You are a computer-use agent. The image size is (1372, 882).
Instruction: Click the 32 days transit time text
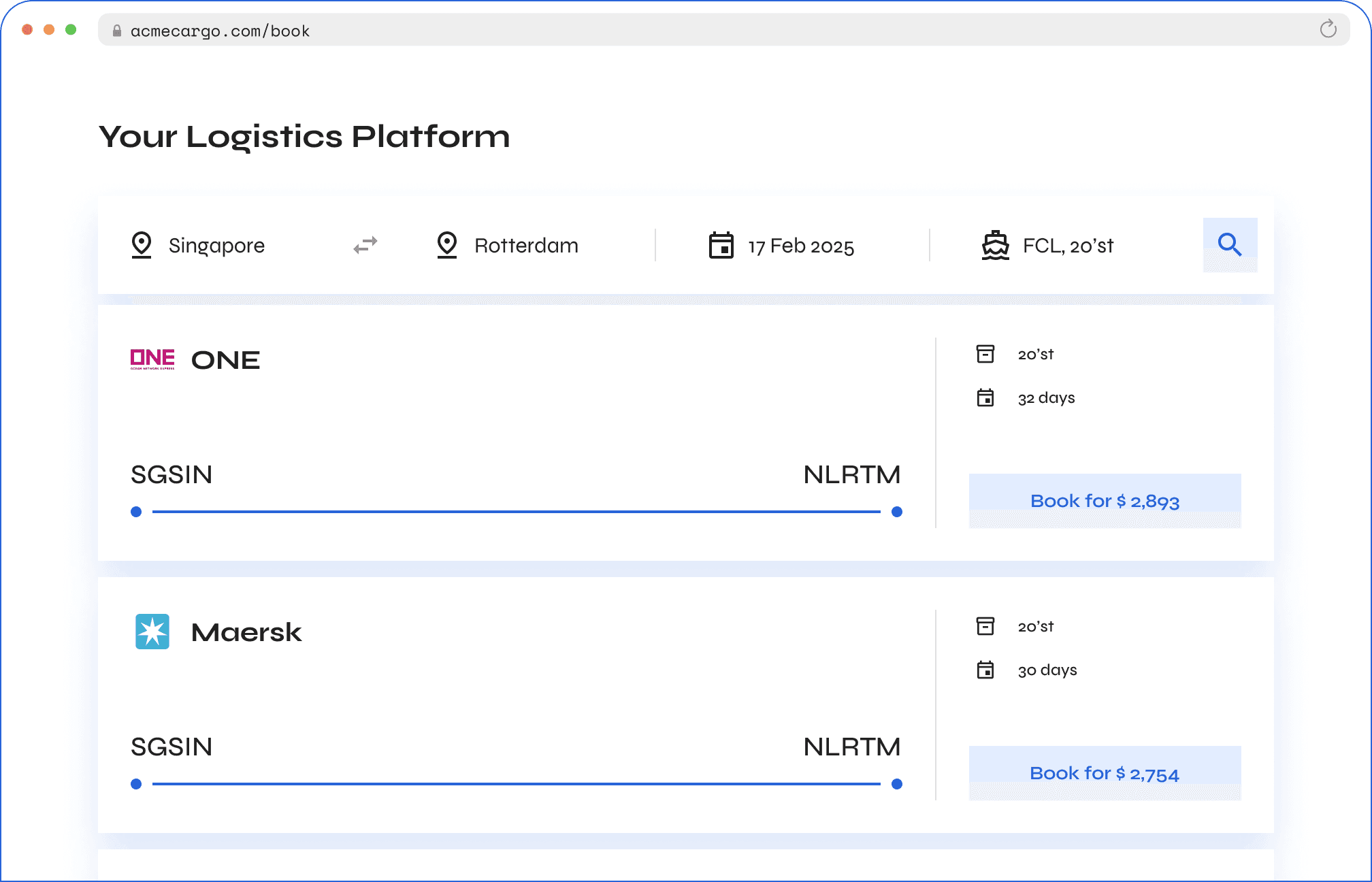pyautogui.click(x=1047, y=398)
